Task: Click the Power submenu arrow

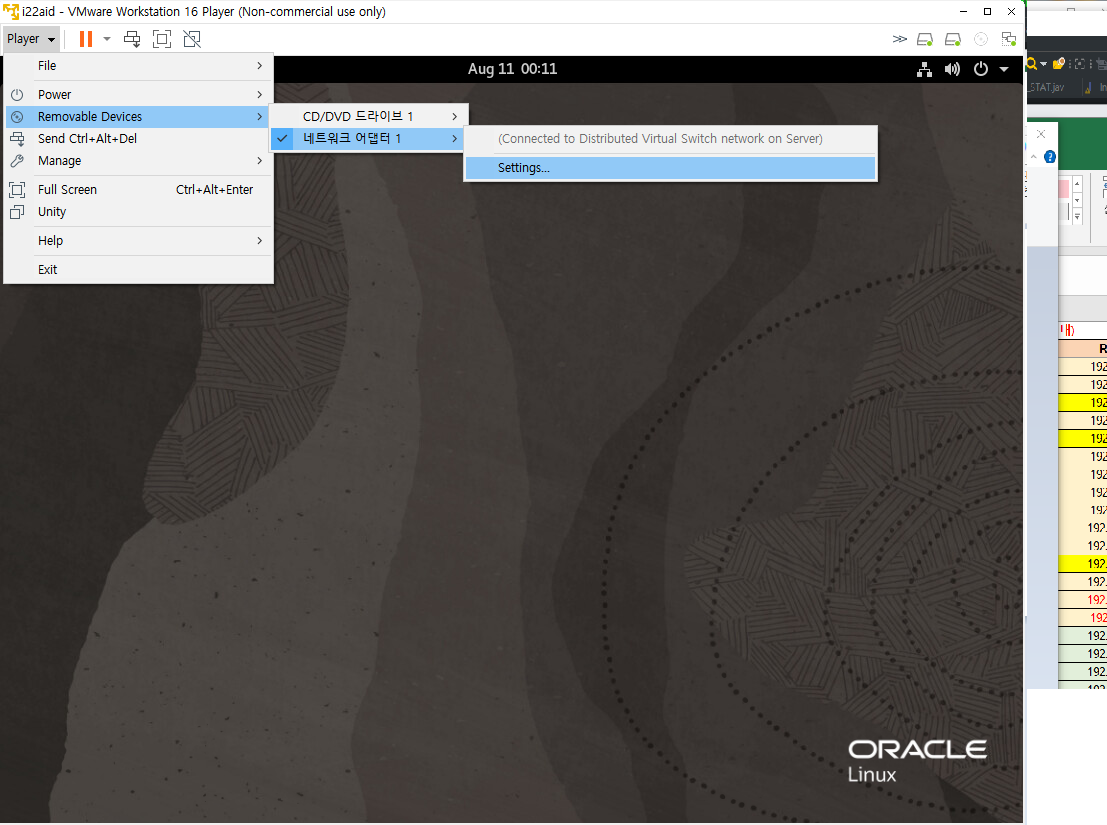Action: click(x=260, y=95)
